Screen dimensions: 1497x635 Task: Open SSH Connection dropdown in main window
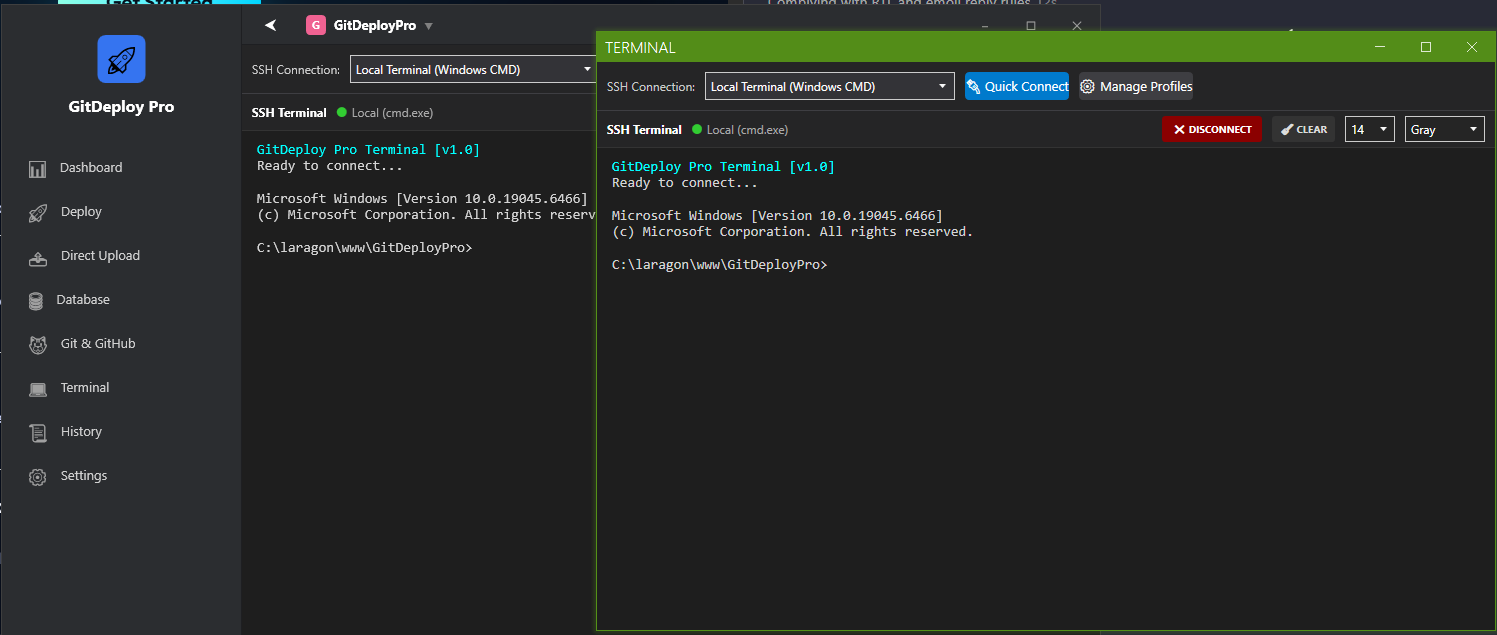474,70
